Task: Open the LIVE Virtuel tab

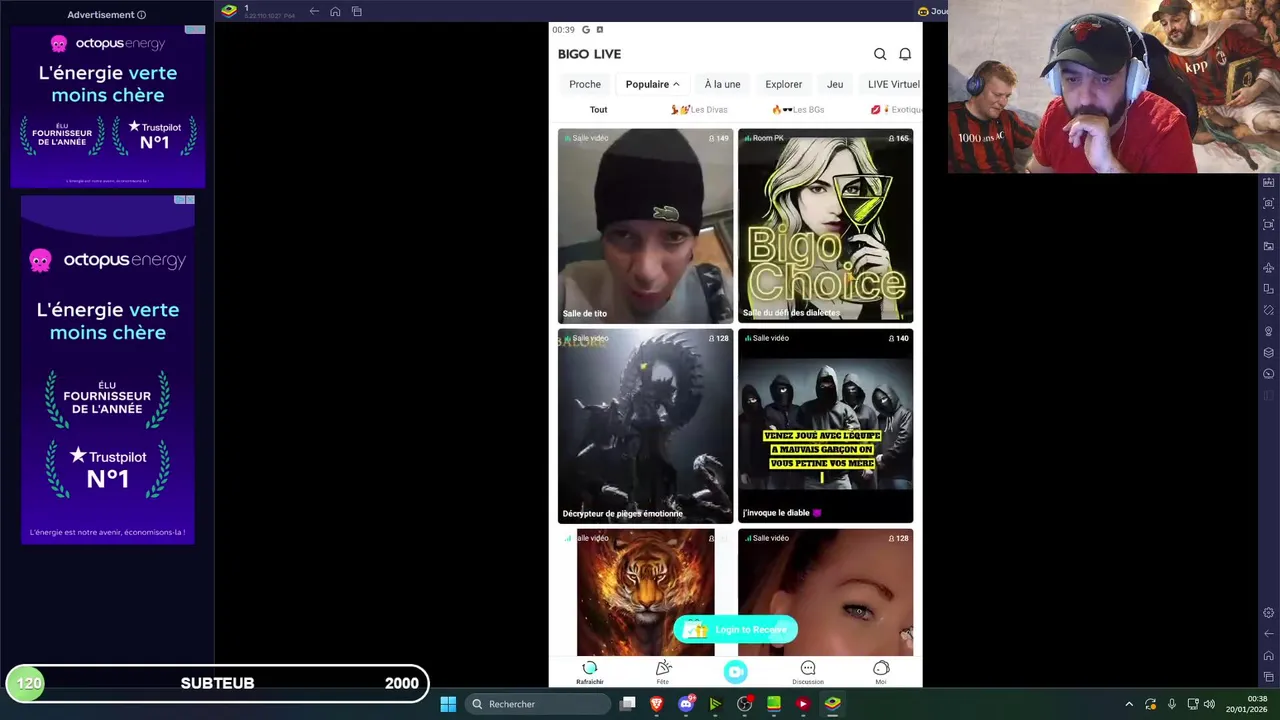Action: pyautogui.click(x=893, y=84)
